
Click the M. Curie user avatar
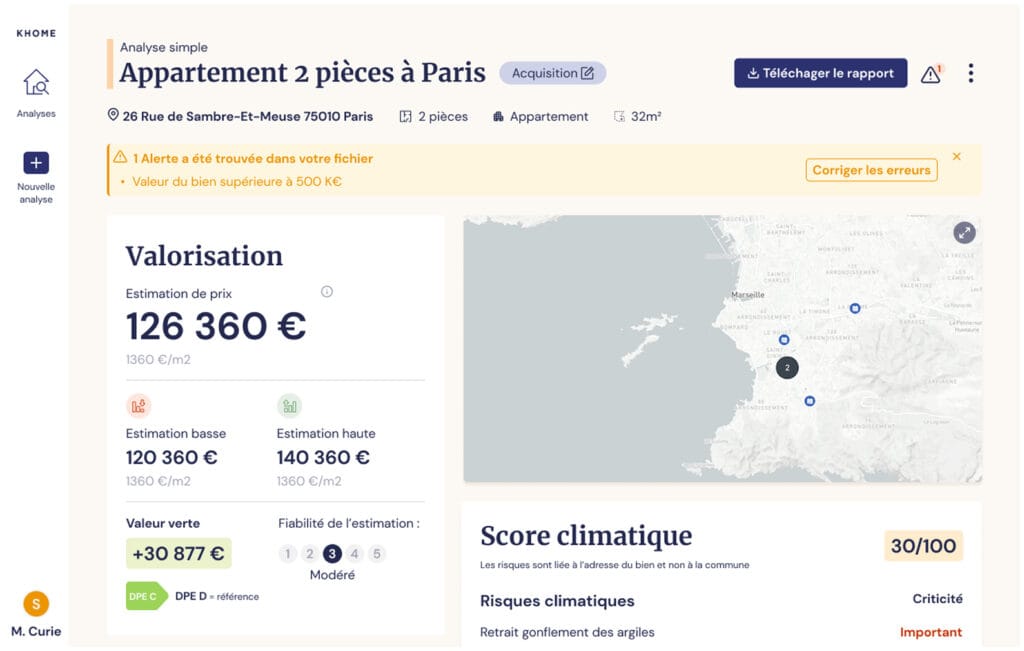36,603
